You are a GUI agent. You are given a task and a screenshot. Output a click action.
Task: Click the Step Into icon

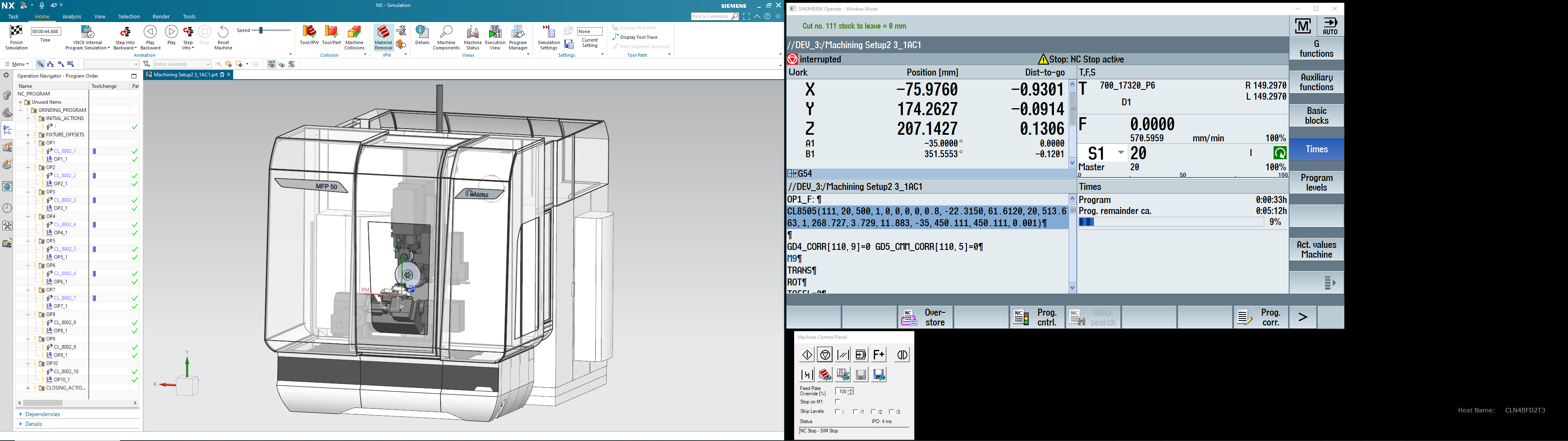click(x=188, y=32)
